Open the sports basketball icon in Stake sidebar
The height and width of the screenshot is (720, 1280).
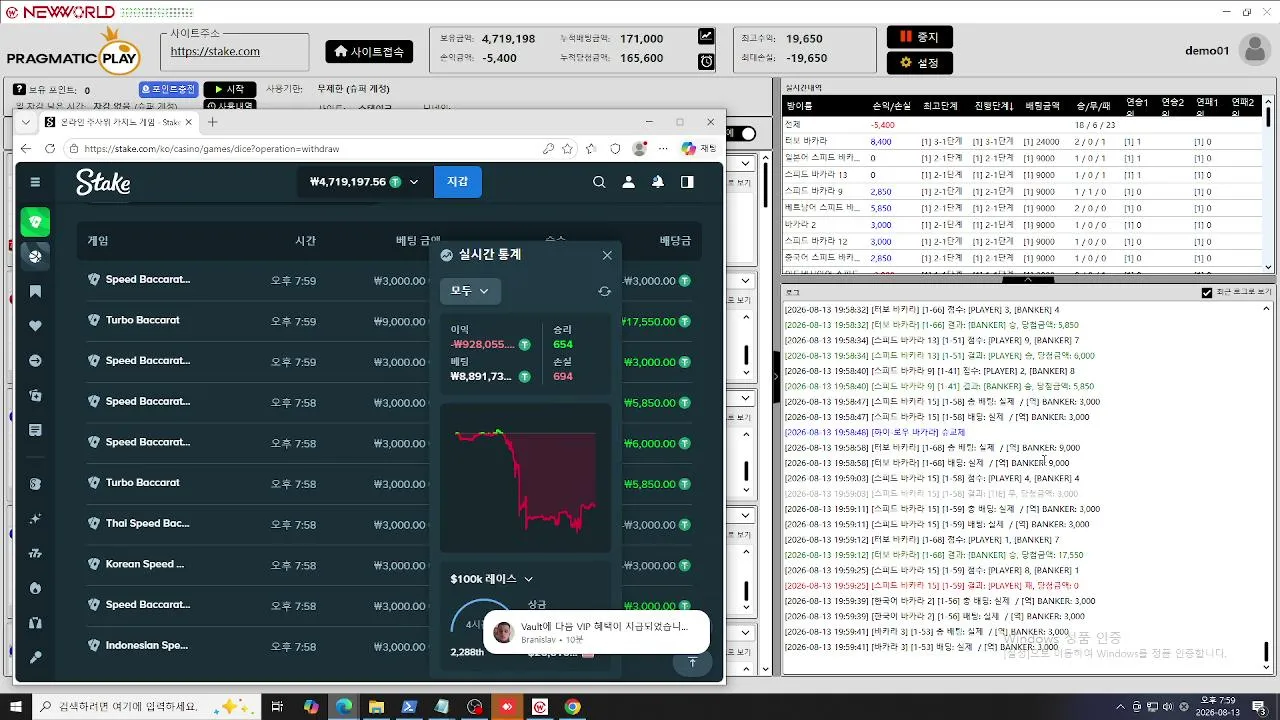[35, 256]
